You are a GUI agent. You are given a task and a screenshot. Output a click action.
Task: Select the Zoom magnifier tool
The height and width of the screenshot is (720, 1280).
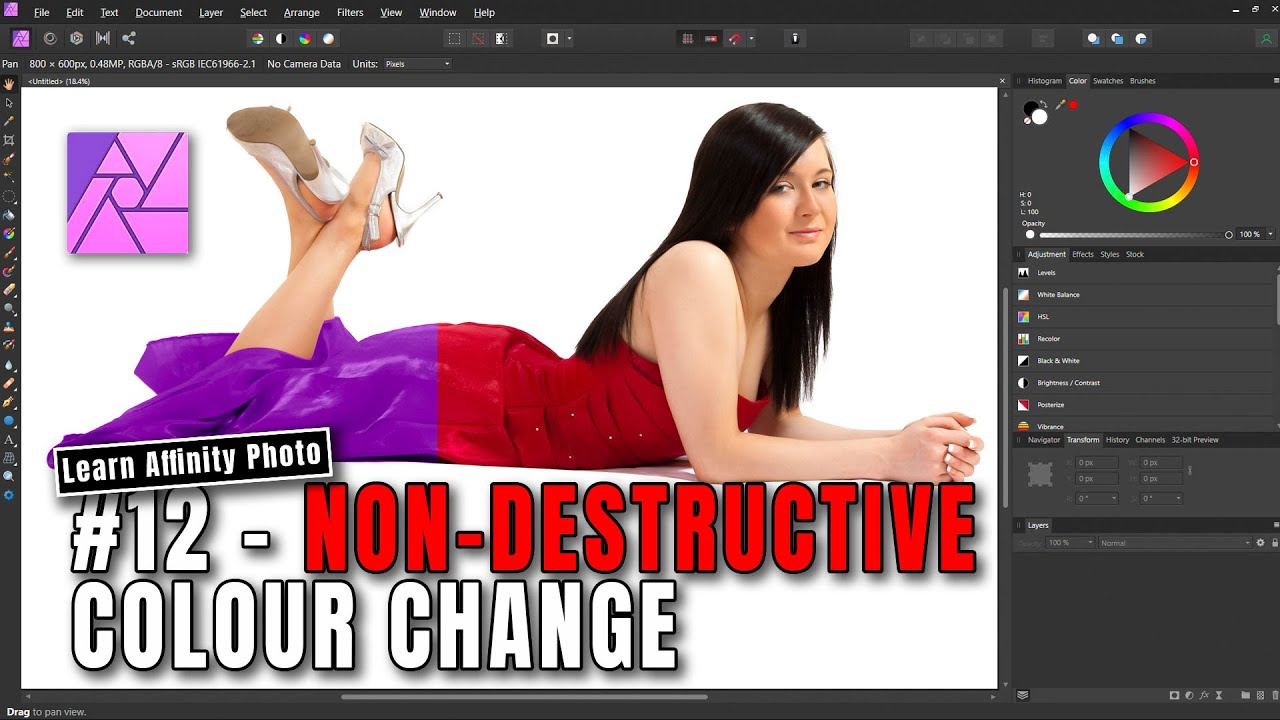(9, 477)
